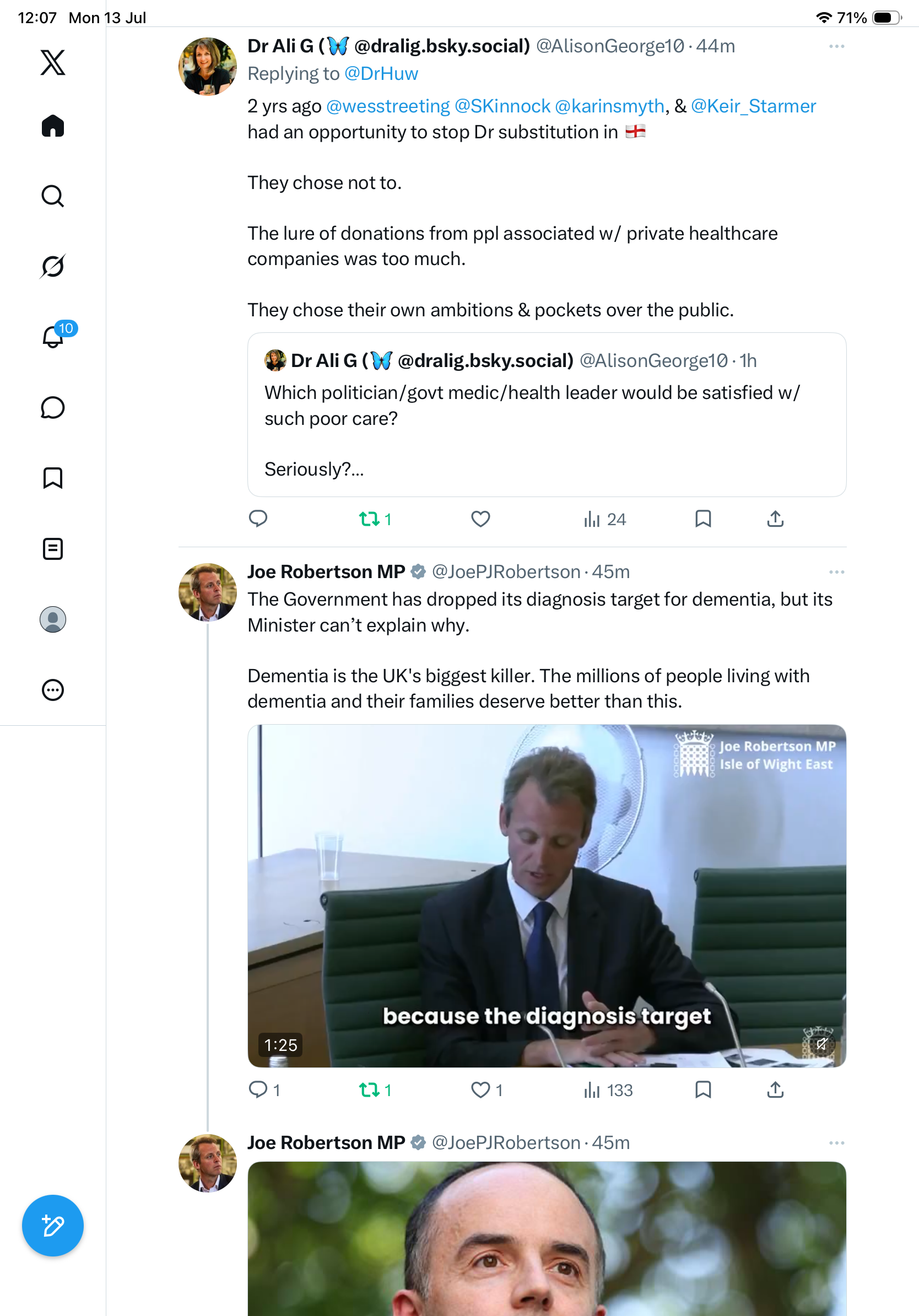The width and height of the screenshot is (919, 1316).
Task: Like Dr Ali G's reply post
Action: point(480,519)
